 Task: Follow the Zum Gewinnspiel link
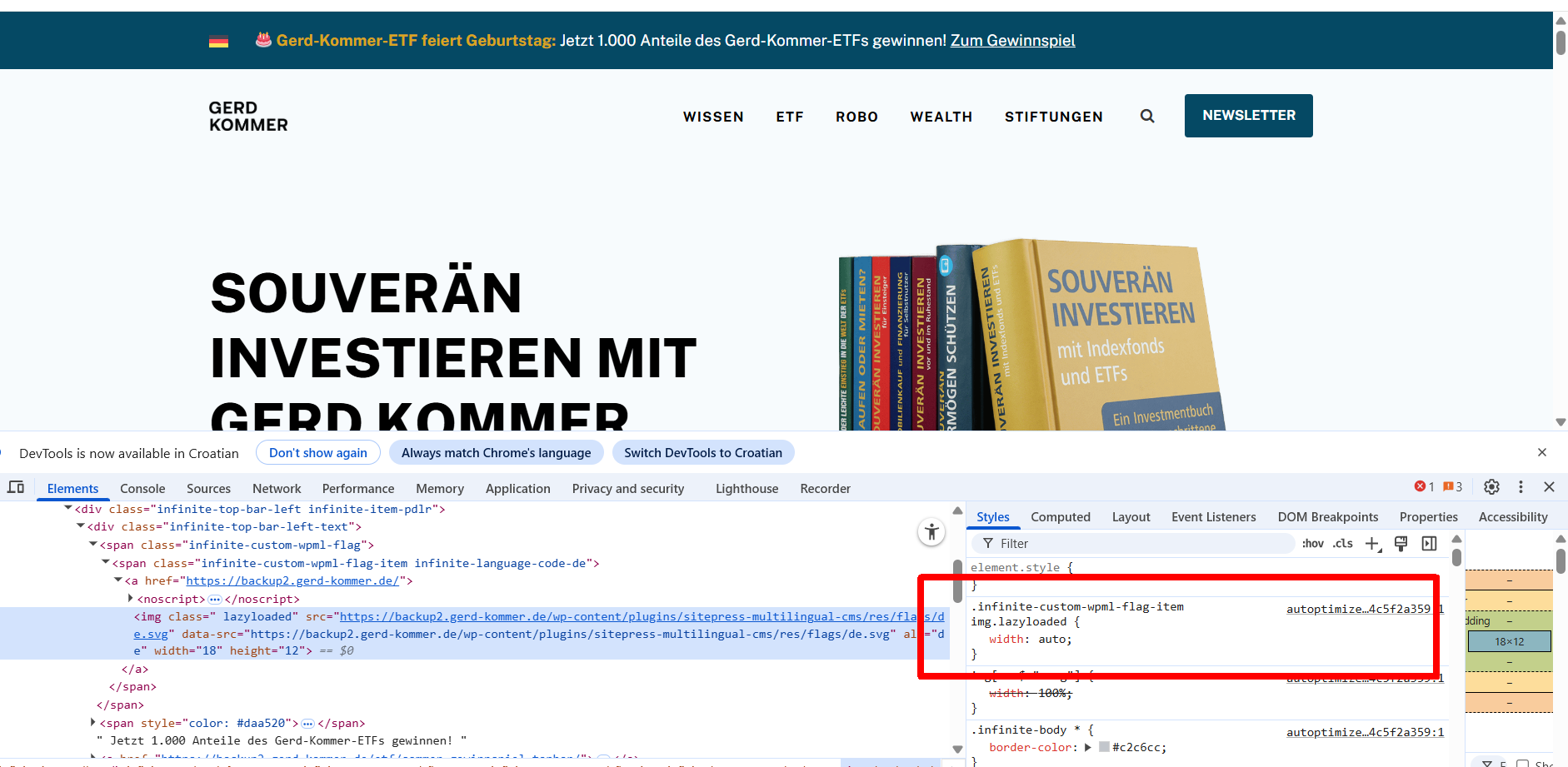(1013, 40)
